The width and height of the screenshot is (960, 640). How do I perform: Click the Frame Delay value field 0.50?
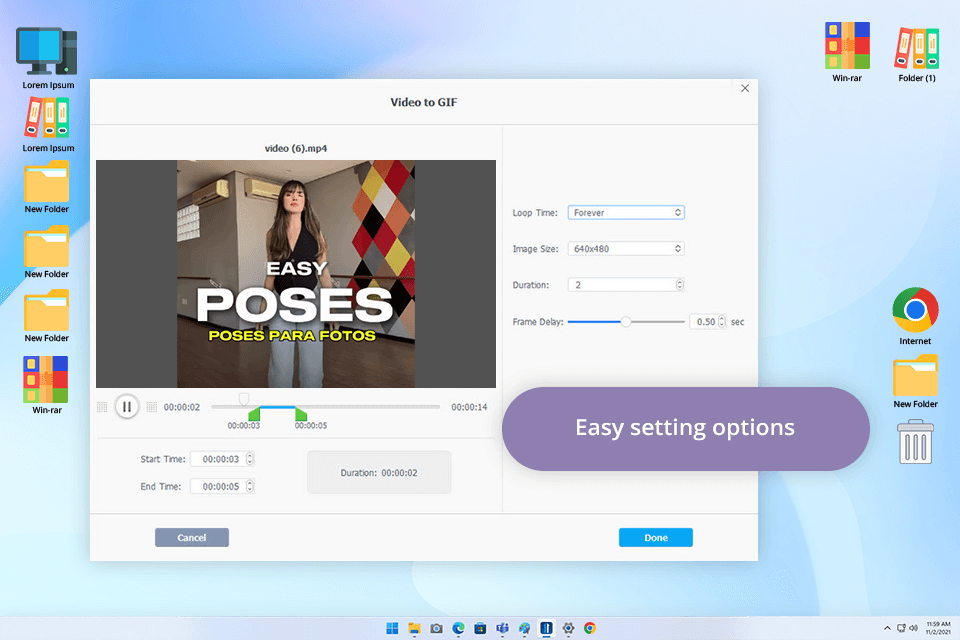point(708,322)
